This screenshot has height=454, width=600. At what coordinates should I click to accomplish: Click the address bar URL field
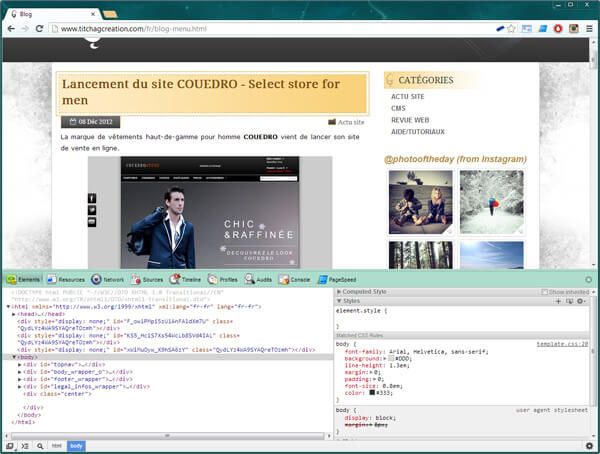274,29
